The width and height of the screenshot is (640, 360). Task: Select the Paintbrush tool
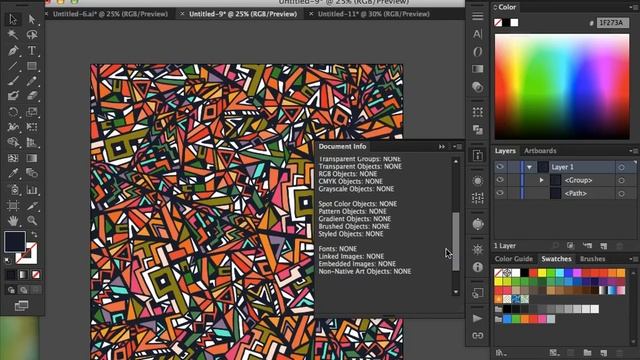(13, 81)
